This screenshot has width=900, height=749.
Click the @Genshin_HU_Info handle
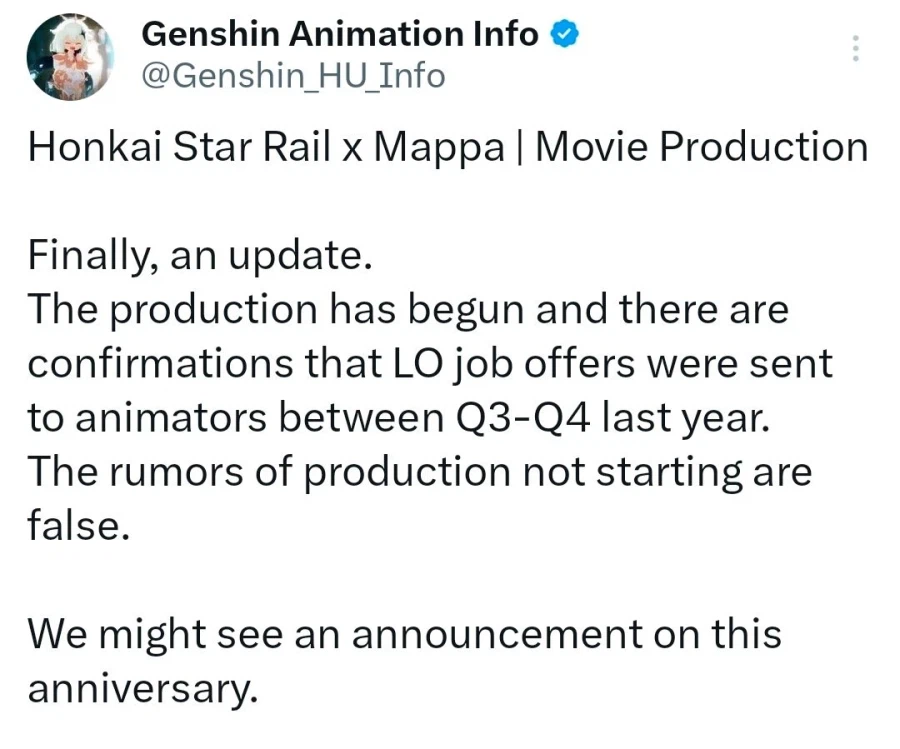[294, 76]
